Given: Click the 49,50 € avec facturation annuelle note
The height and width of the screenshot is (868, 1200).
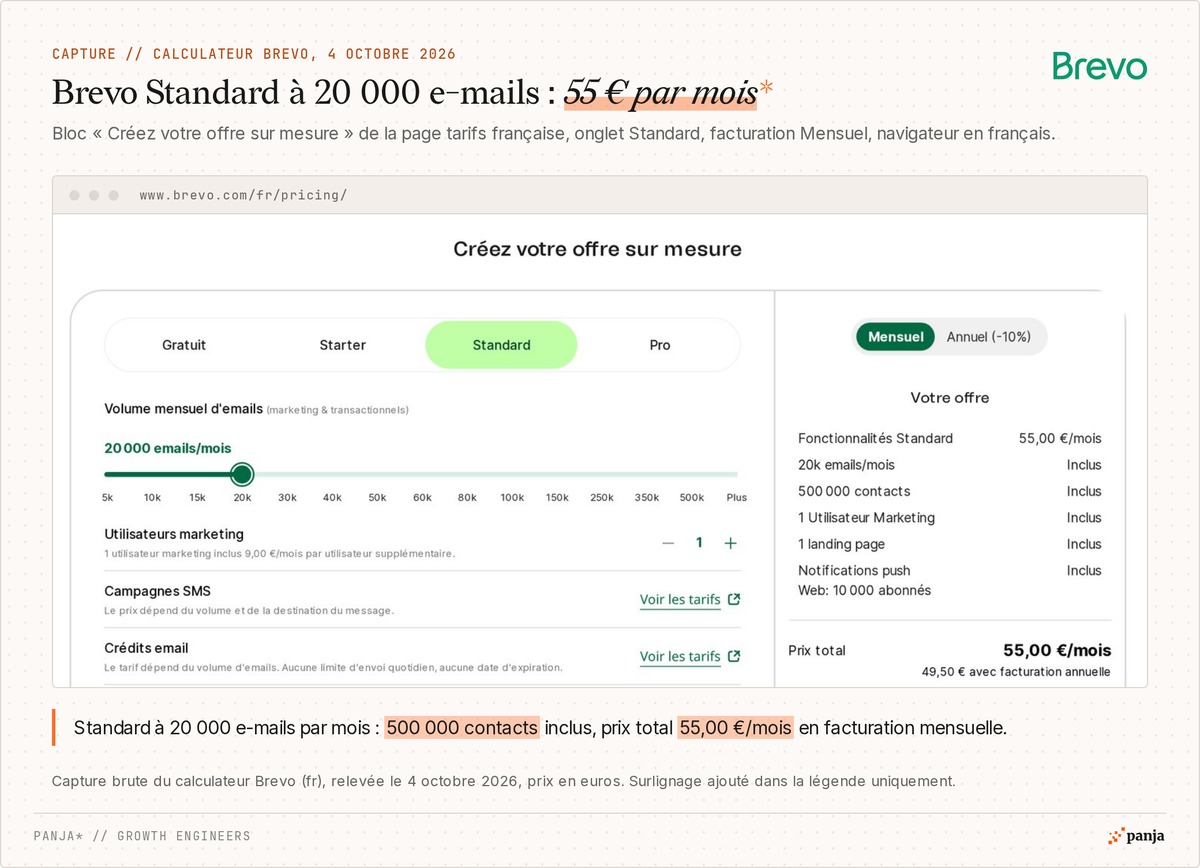Looking at the screenshot, I should point(1016,672).
